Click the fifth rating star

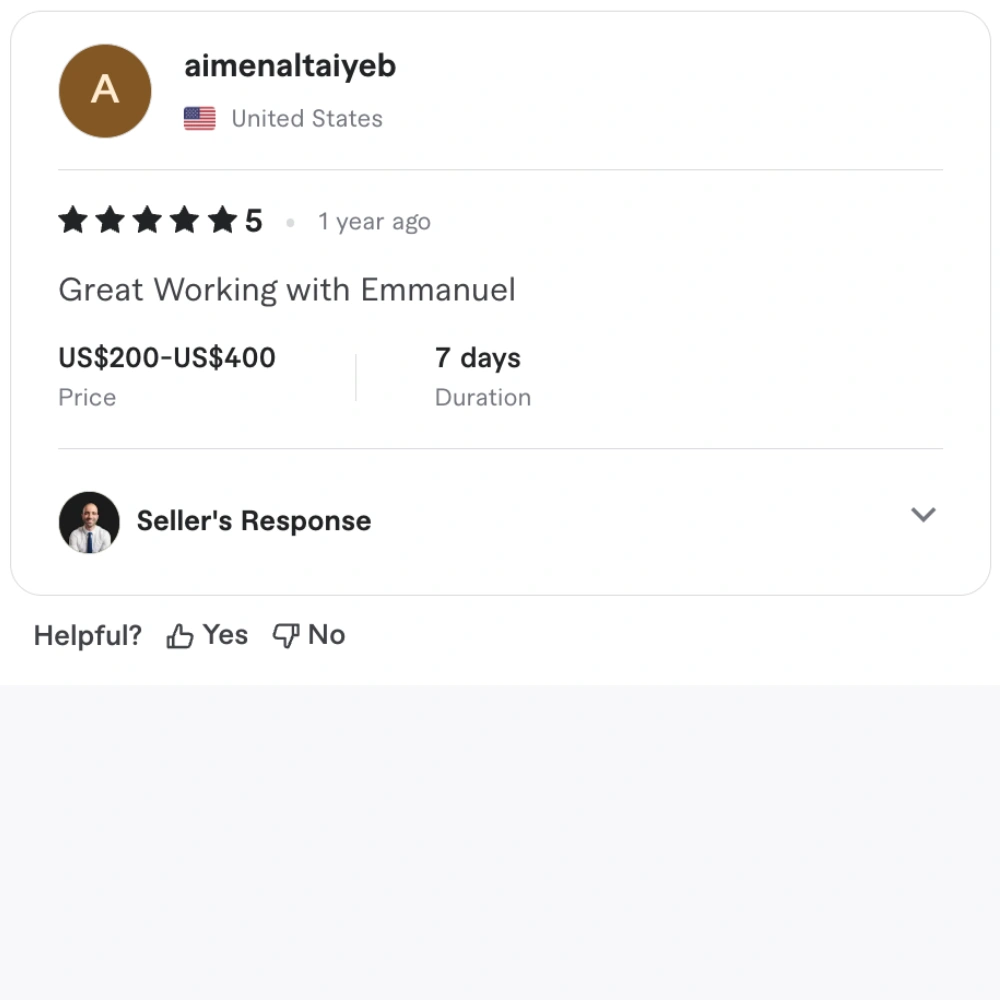(x=222, y=220)
